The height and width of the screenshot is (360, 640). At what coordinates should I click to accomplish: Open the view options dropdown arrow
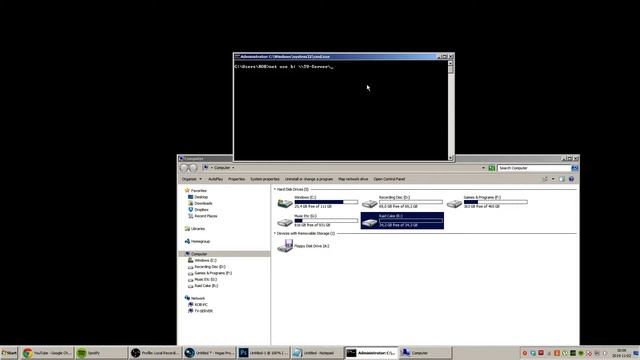pyautogui.click(x=553, y=179)
